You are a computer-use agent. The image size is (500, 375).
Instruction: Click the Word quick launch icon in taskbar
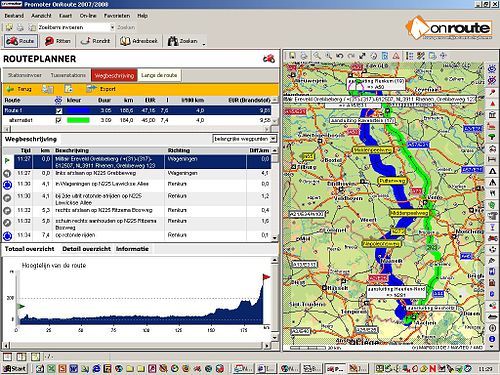click(x=74, y=368)
